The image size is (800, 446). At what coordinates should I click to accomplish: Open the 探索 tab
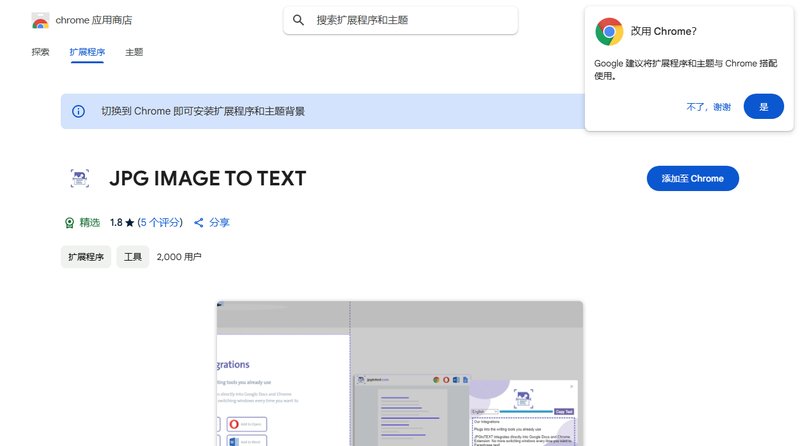pyautogui.click(x=40, y=52)
